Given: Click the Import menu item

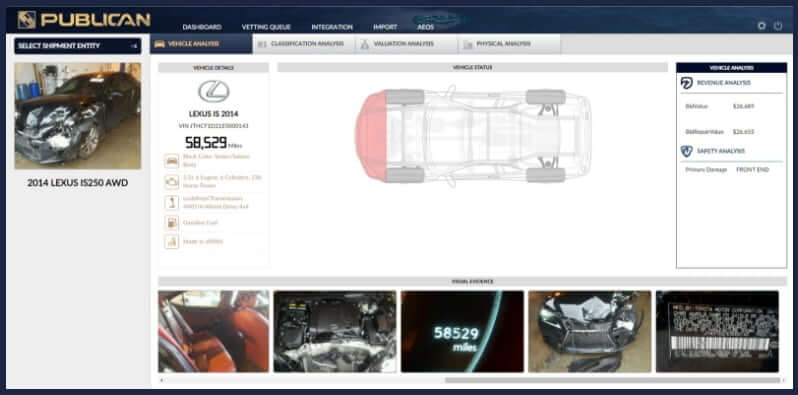Looking at the screenshot, I should click(385, 27).
